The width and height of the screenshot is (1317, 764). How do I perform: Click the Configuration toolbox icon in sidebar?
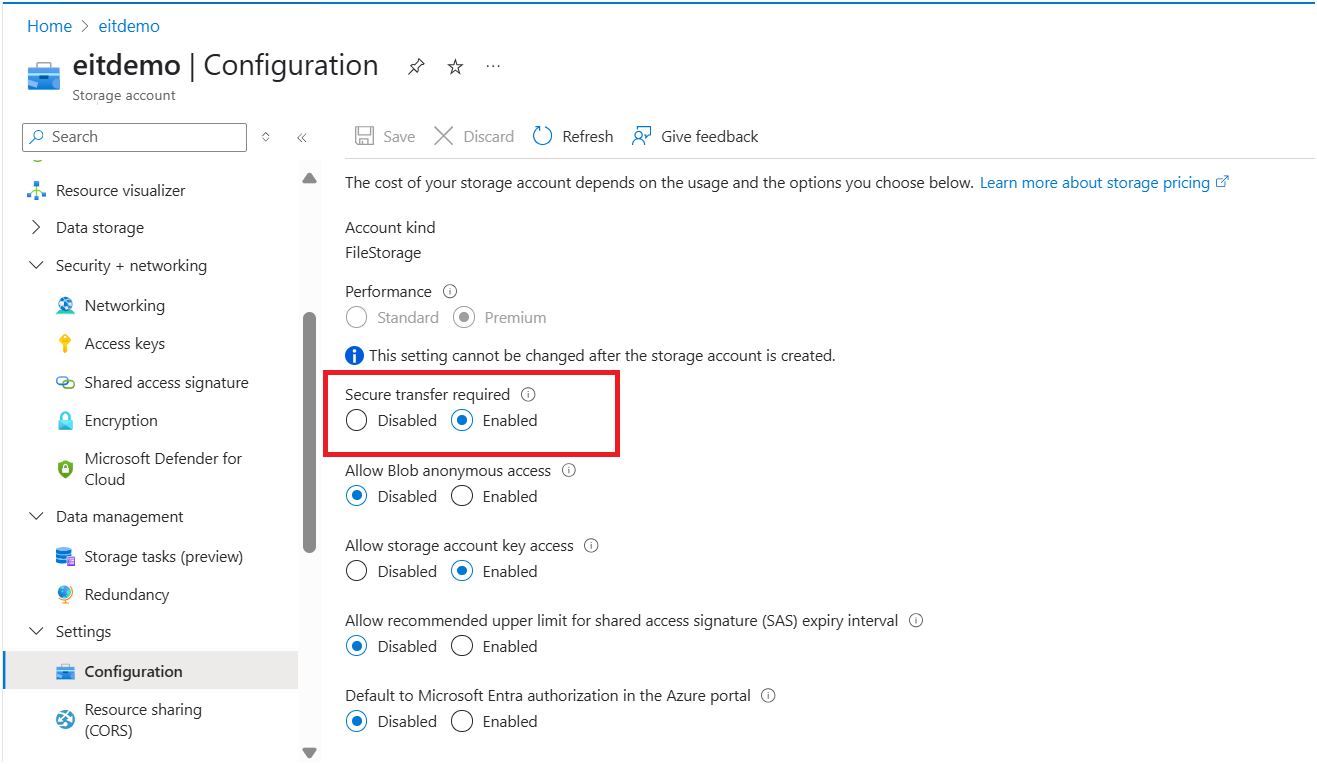point(65,672)
